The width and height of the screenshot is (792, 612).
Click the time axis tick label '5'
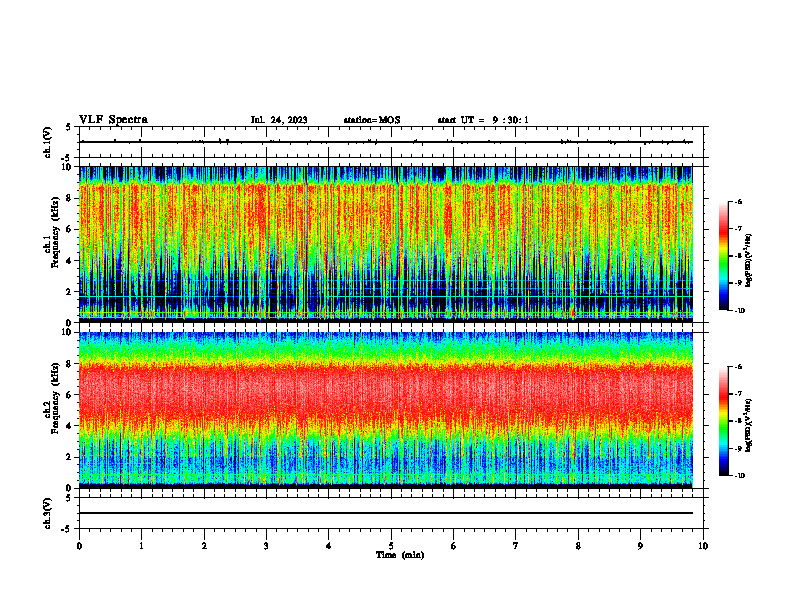pos(391,546)
